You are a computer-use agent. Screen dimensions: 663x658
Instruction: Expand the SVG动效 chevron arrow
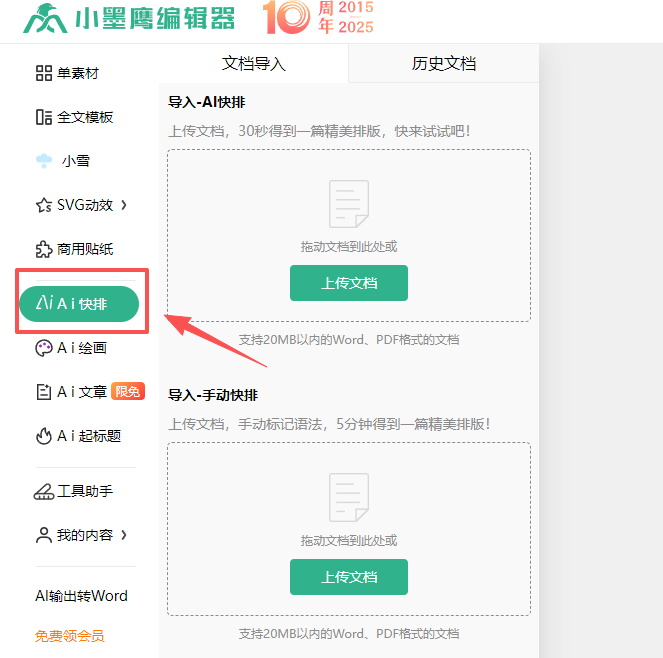tap(124, 205)
